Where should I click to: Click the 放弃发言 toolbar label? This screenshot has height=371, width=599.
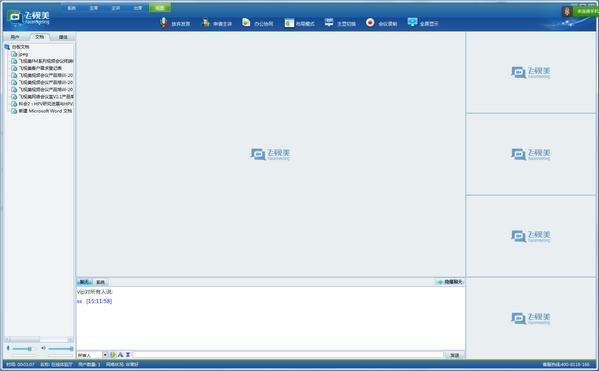tap(181, 24)
